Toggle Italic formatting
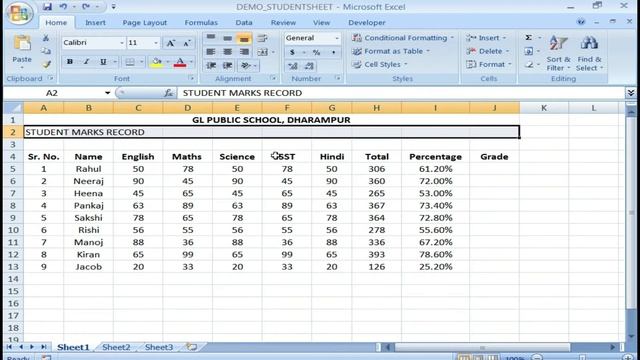Screen dimensions: 640x360 pos(86,62)
